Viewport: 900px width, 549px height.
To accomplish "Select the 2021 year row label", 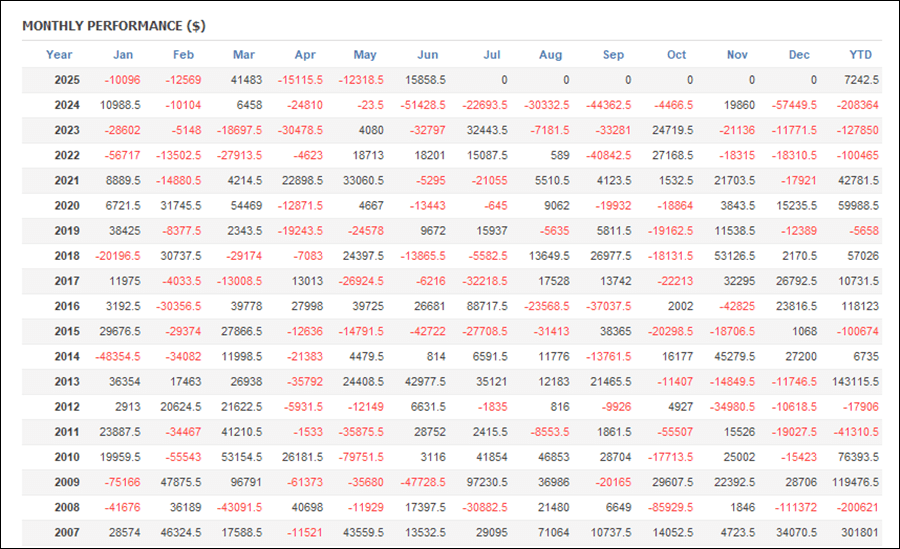I will click(67, 180).
